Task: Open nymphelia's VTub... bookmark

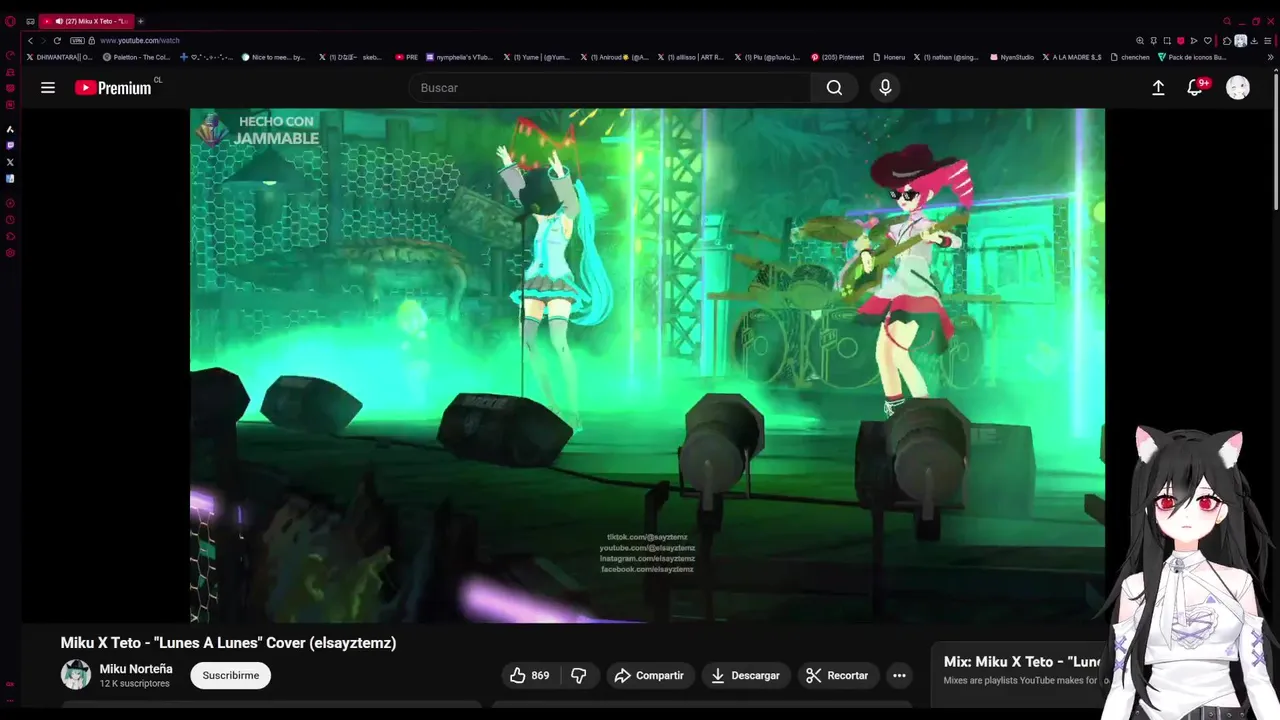Action: [x=460, y=57]
